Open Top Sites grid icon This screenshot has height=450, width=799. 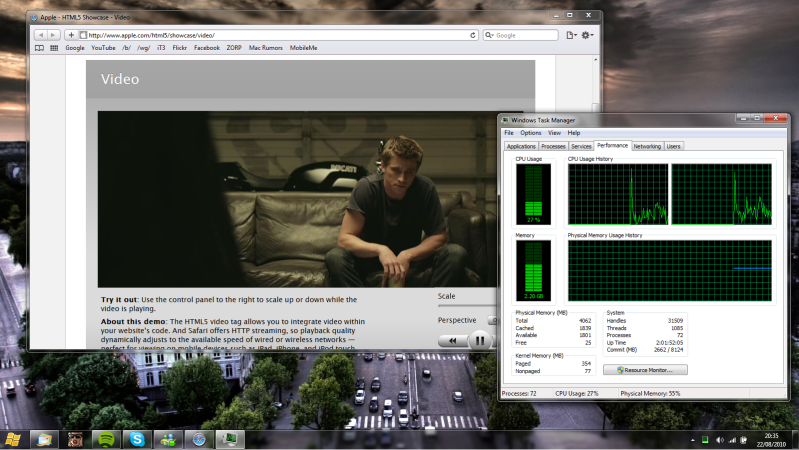click(x=54, y=48)
